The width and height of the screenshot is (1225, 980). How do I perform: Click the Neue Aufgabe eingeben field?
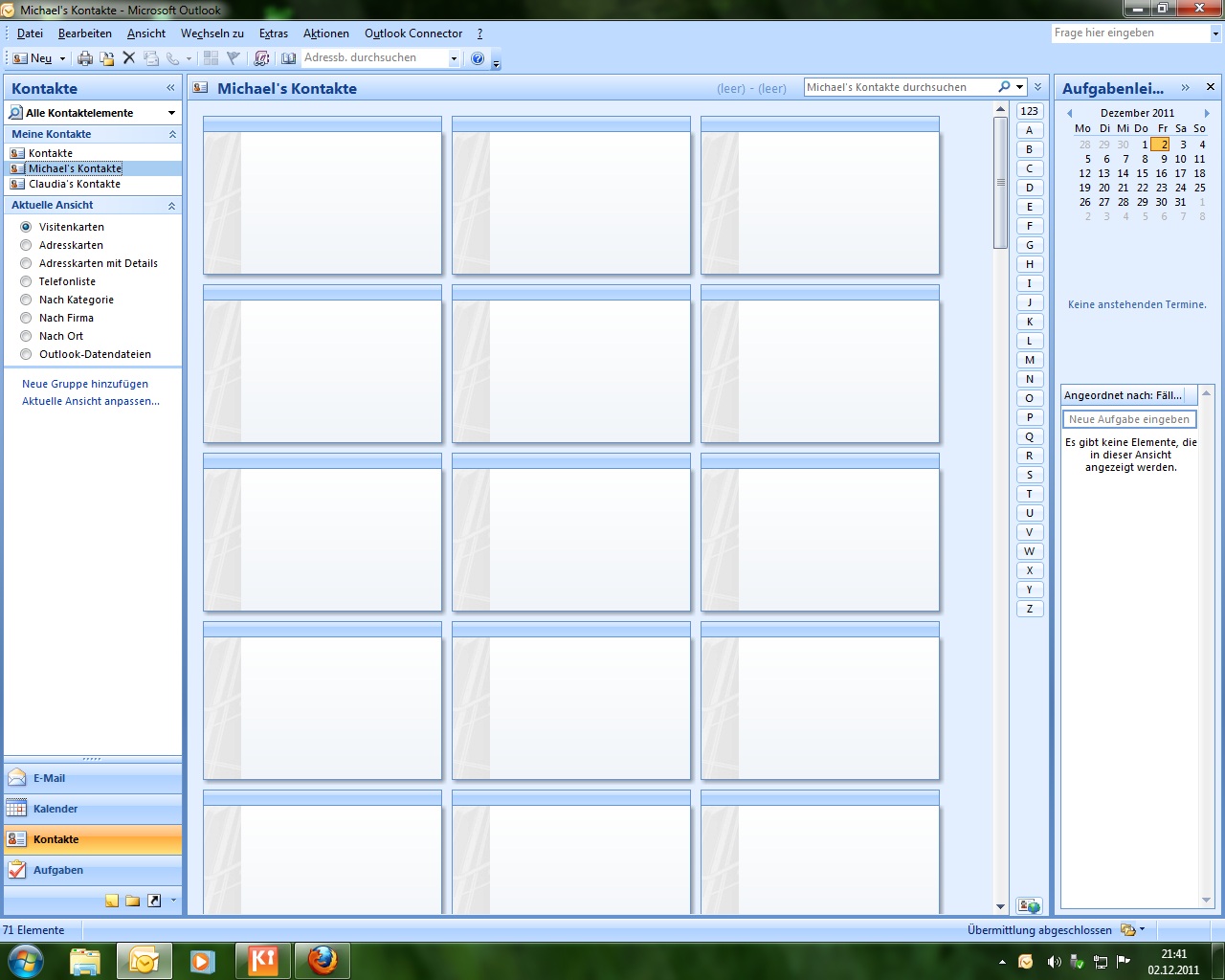1129,419
